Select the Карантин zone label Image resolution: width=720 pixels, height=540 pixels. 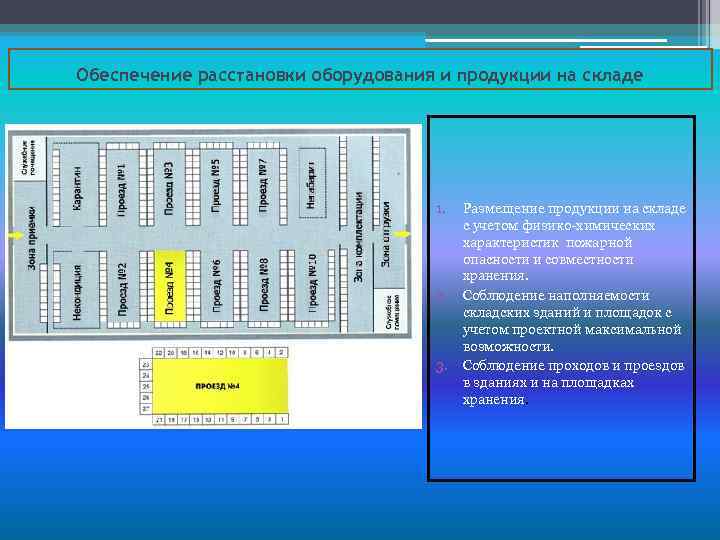(78, 189)
